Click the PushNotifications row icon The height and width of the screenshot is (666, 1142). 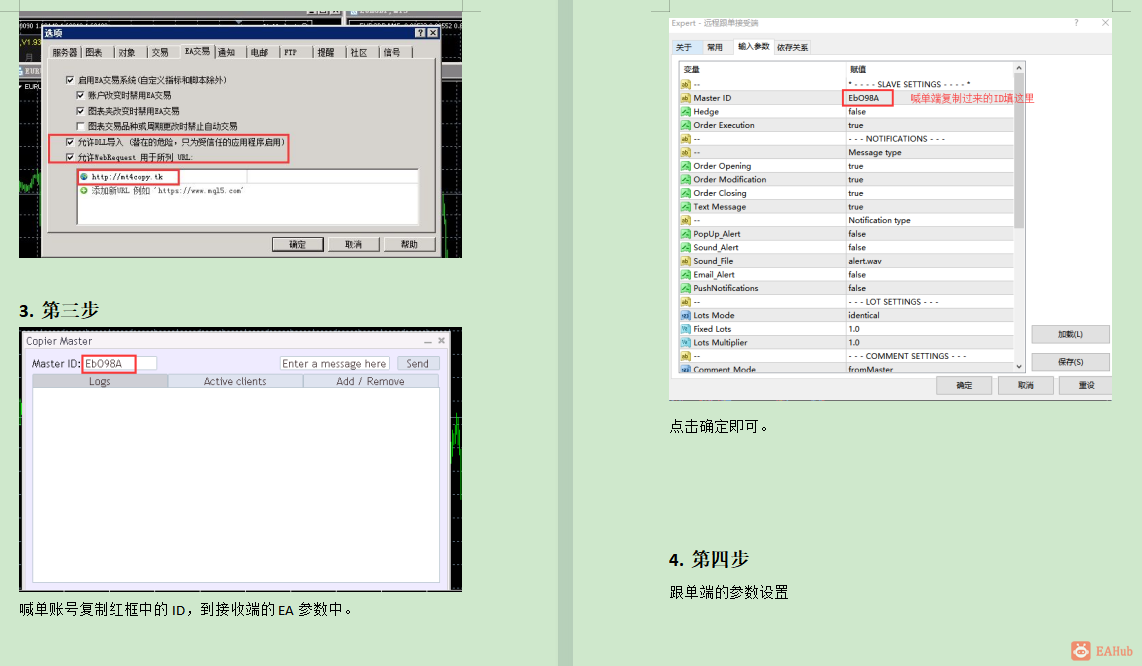[x=685, y=289]
